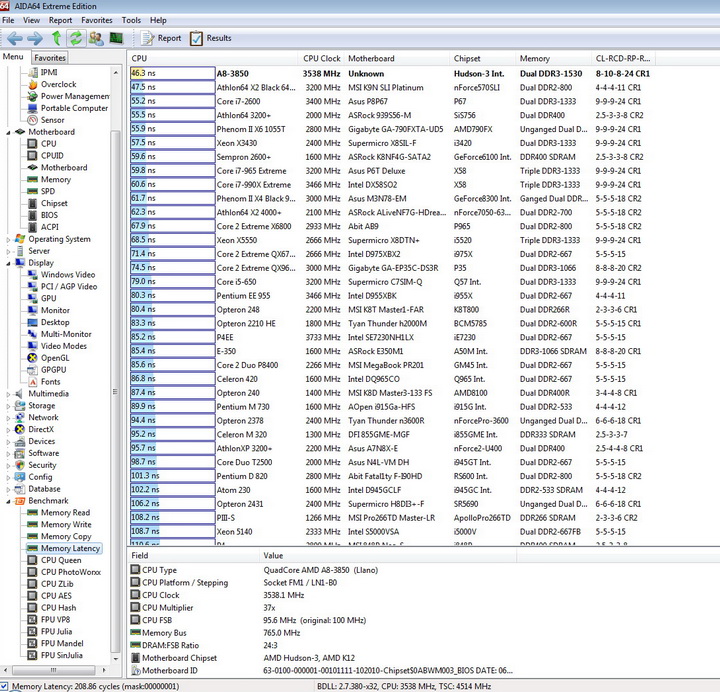This screenshot has width=720, height=692.
Task: Open the Portable Computer icon
Action: [33, 108]
